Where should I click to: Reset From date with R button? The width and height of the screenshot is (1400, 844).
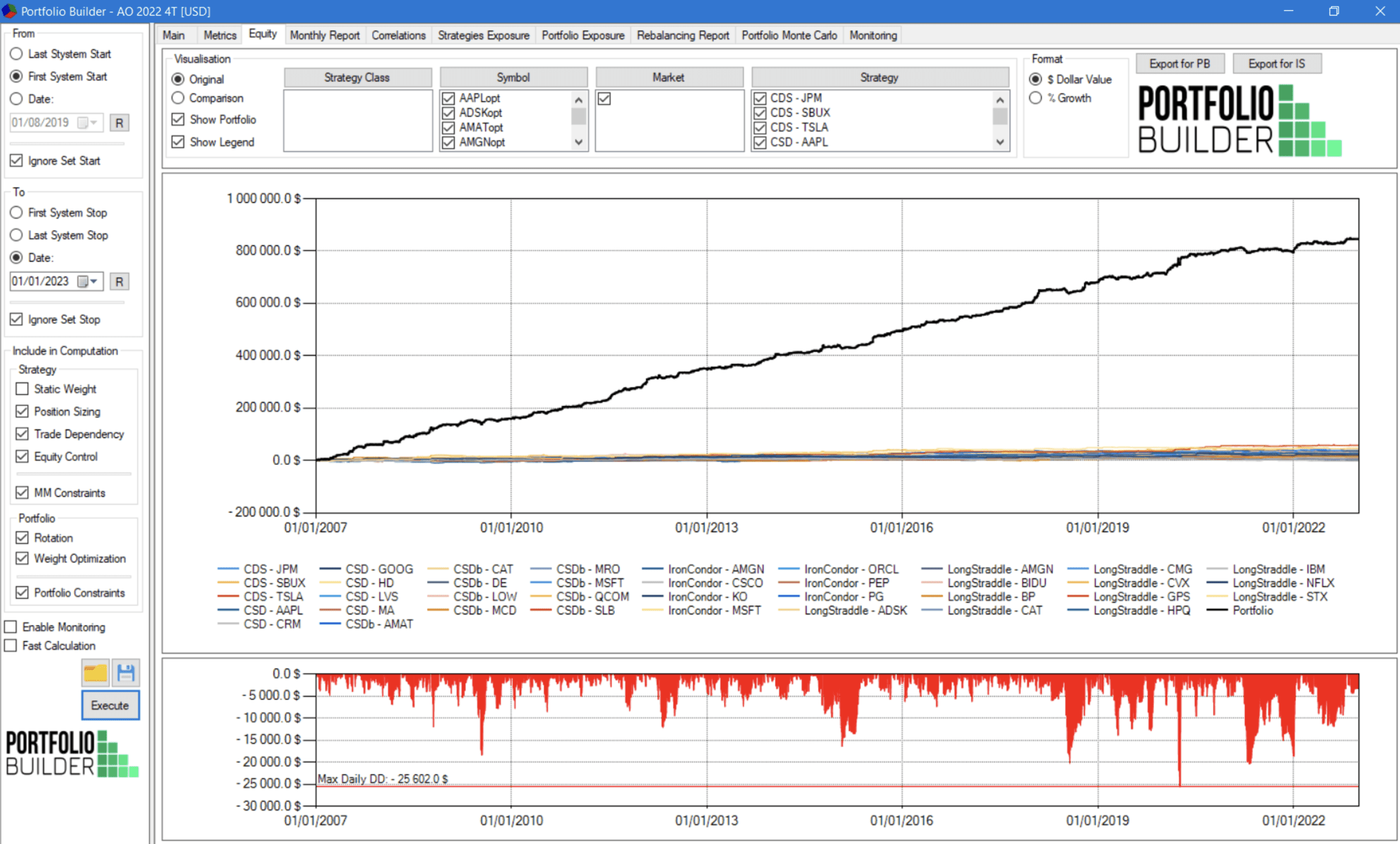119,123
